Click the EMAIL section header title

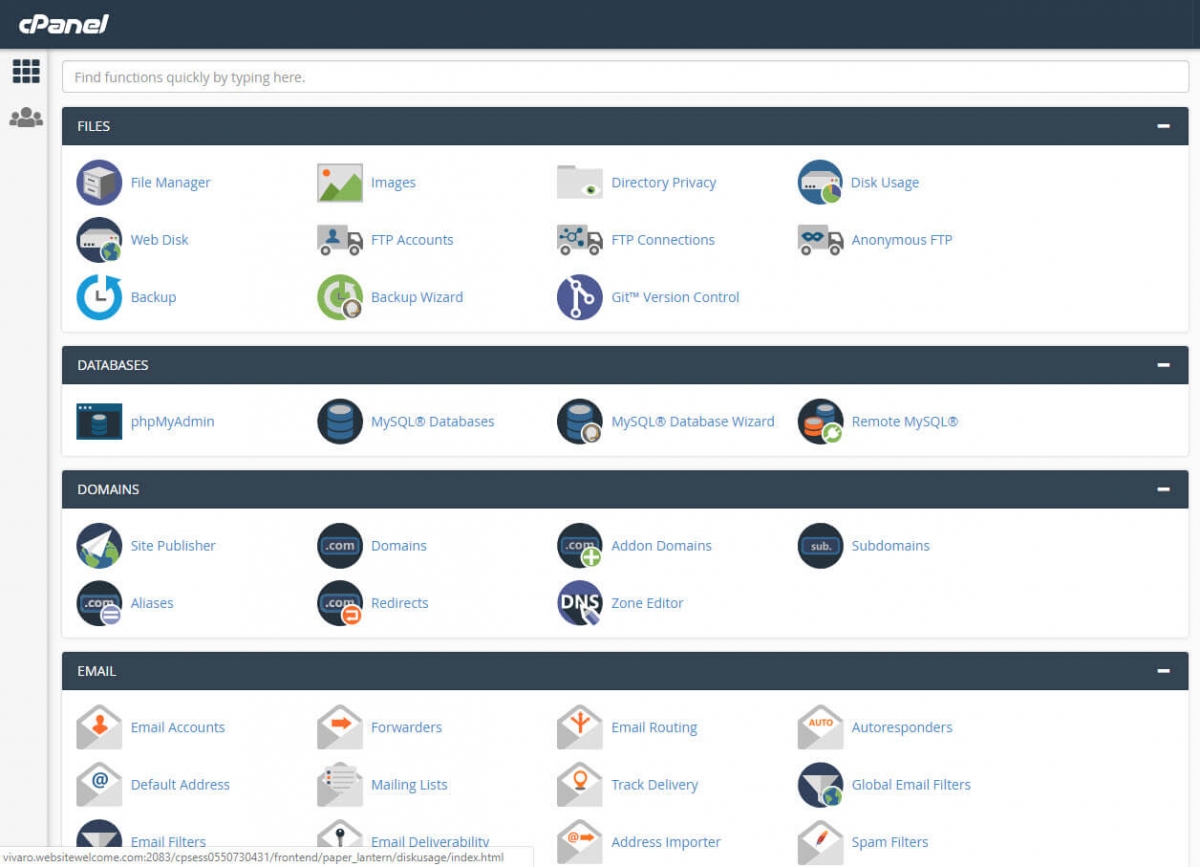tap(97, 671)
